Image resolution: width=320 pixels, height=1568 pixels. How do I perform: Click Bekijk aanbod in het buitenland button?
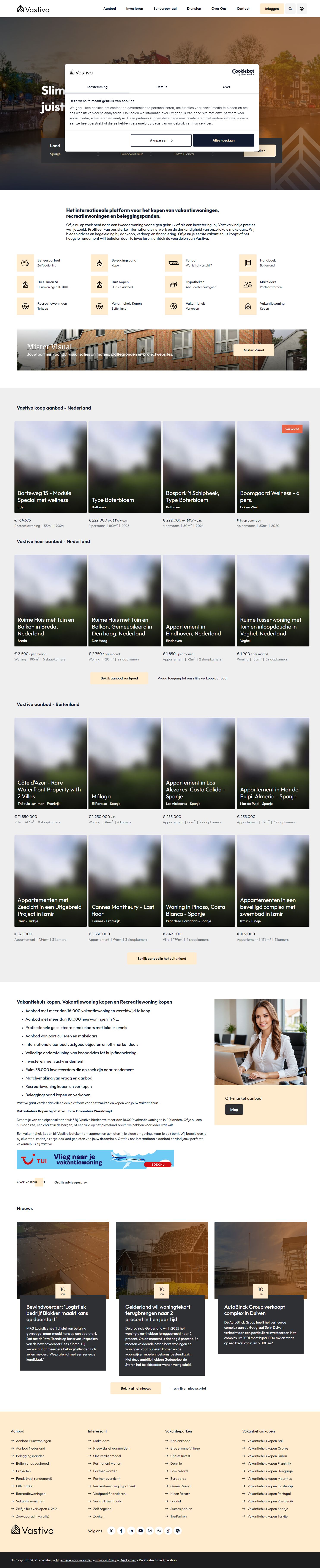pyautogui.click(x=162, y=959)
